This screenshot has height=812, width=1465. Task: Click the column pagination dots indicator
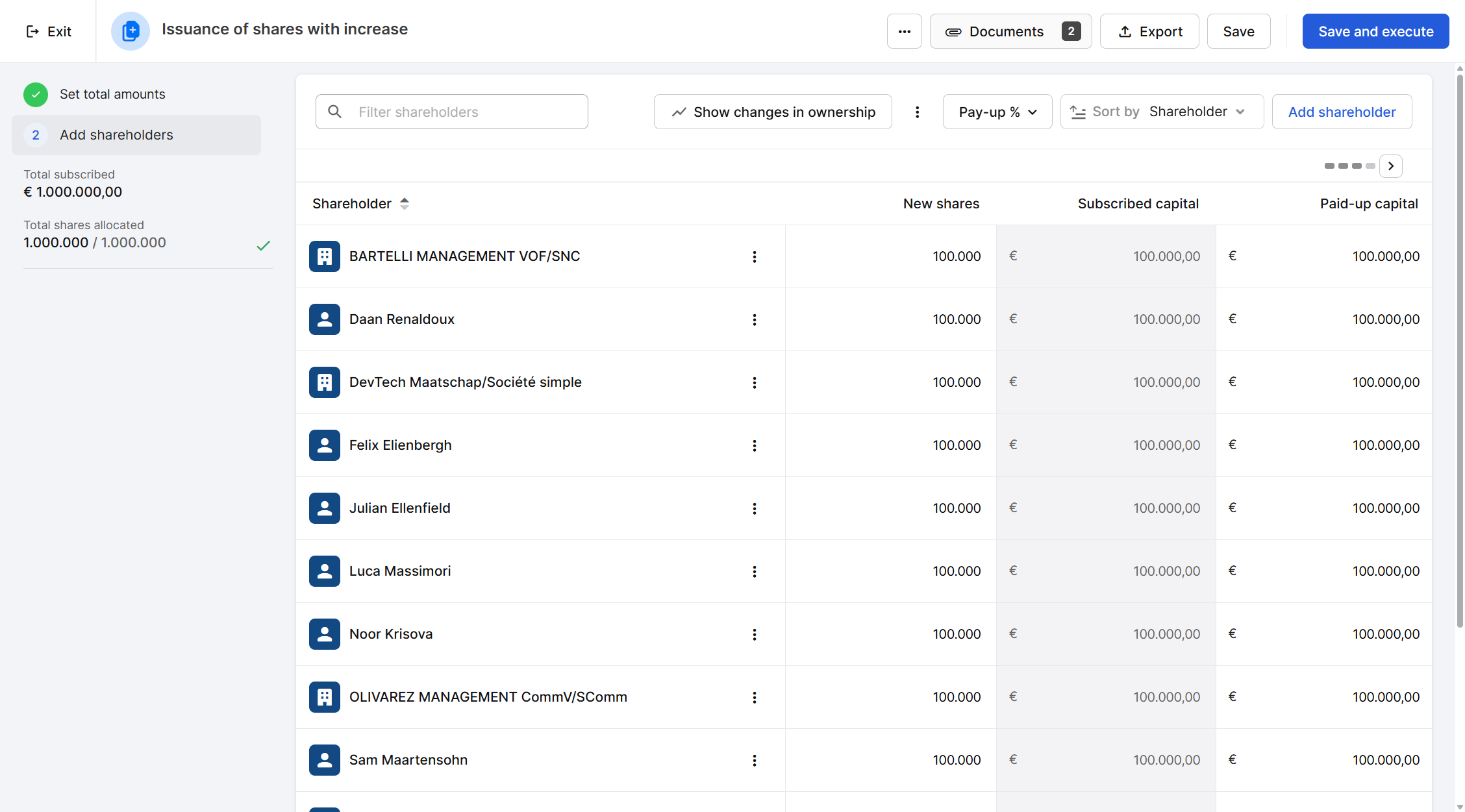pyautogui.click(x=1349, y=166)
